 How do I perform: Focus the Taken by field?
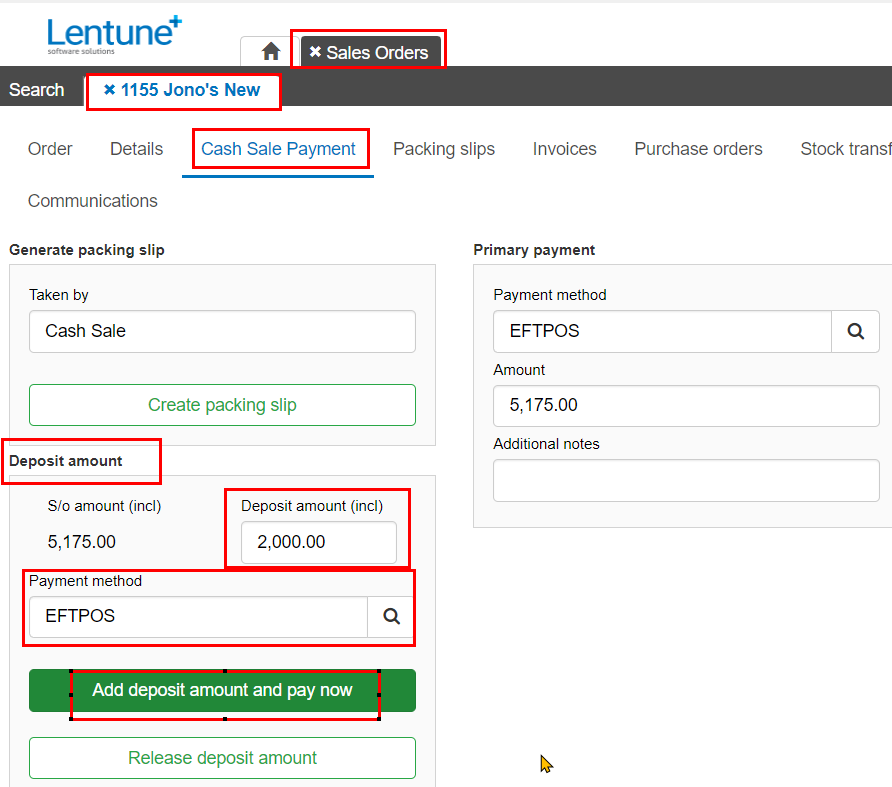point(222,331)
